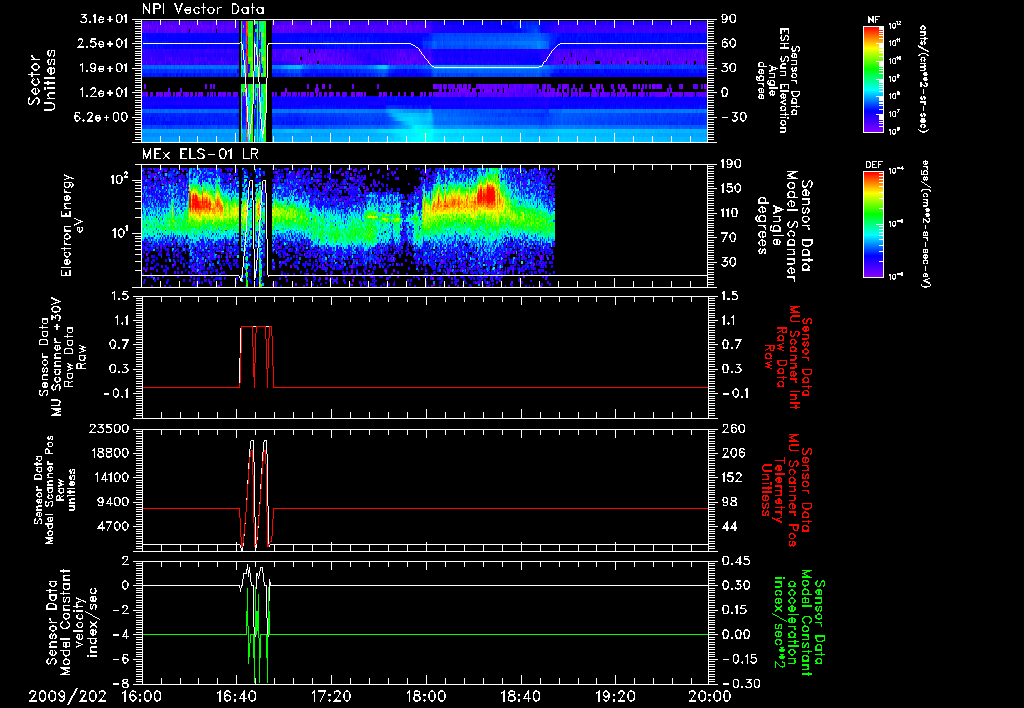Click the Sector Unitless axis label
This screenshot has height=708, width=1024.
pyautogui.click(x=42, y=80)
